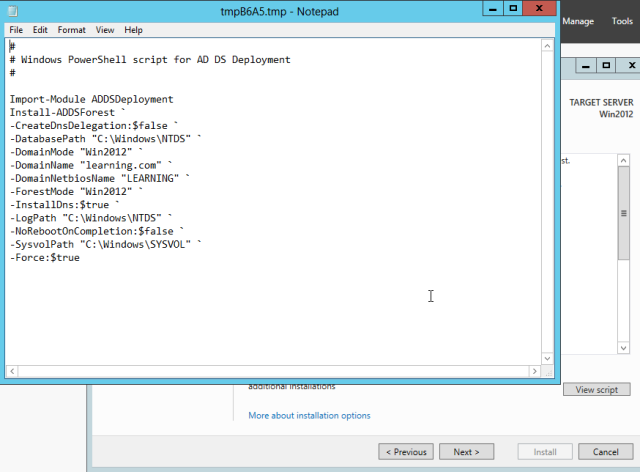This screenshot has width=640, height=472.
Task: Click the -DomainNetbiosName "LEARNING" line
Action: pos(100,178)
